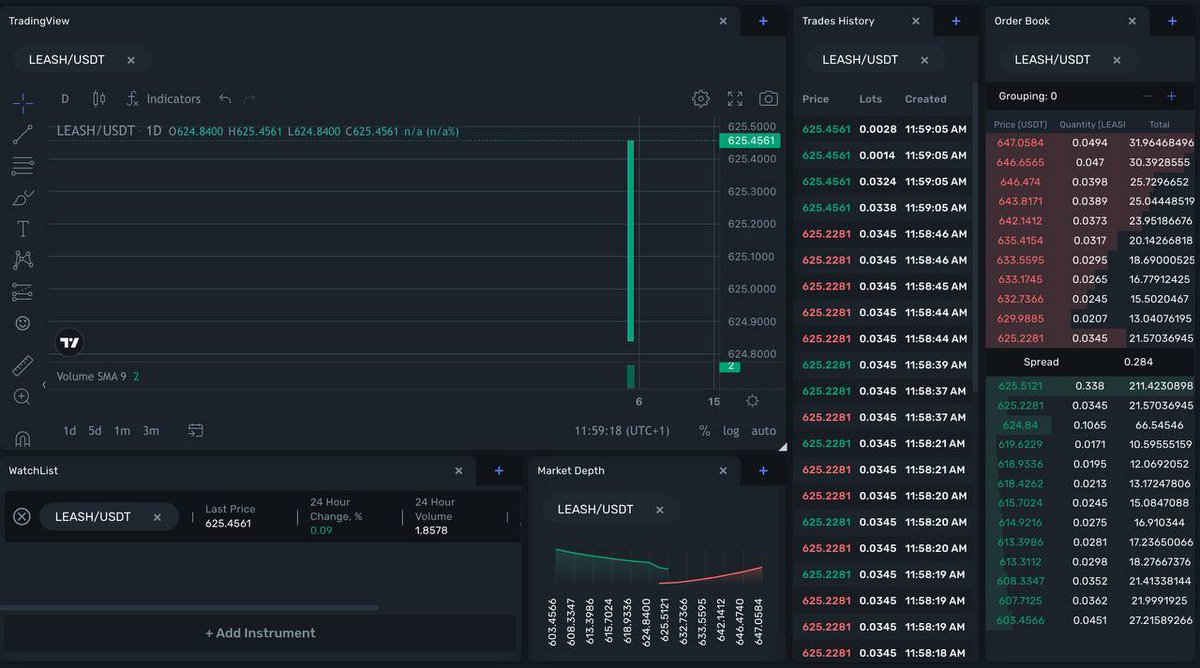
Task: Select the brush drawing tool
Action: tap(23, 198)
